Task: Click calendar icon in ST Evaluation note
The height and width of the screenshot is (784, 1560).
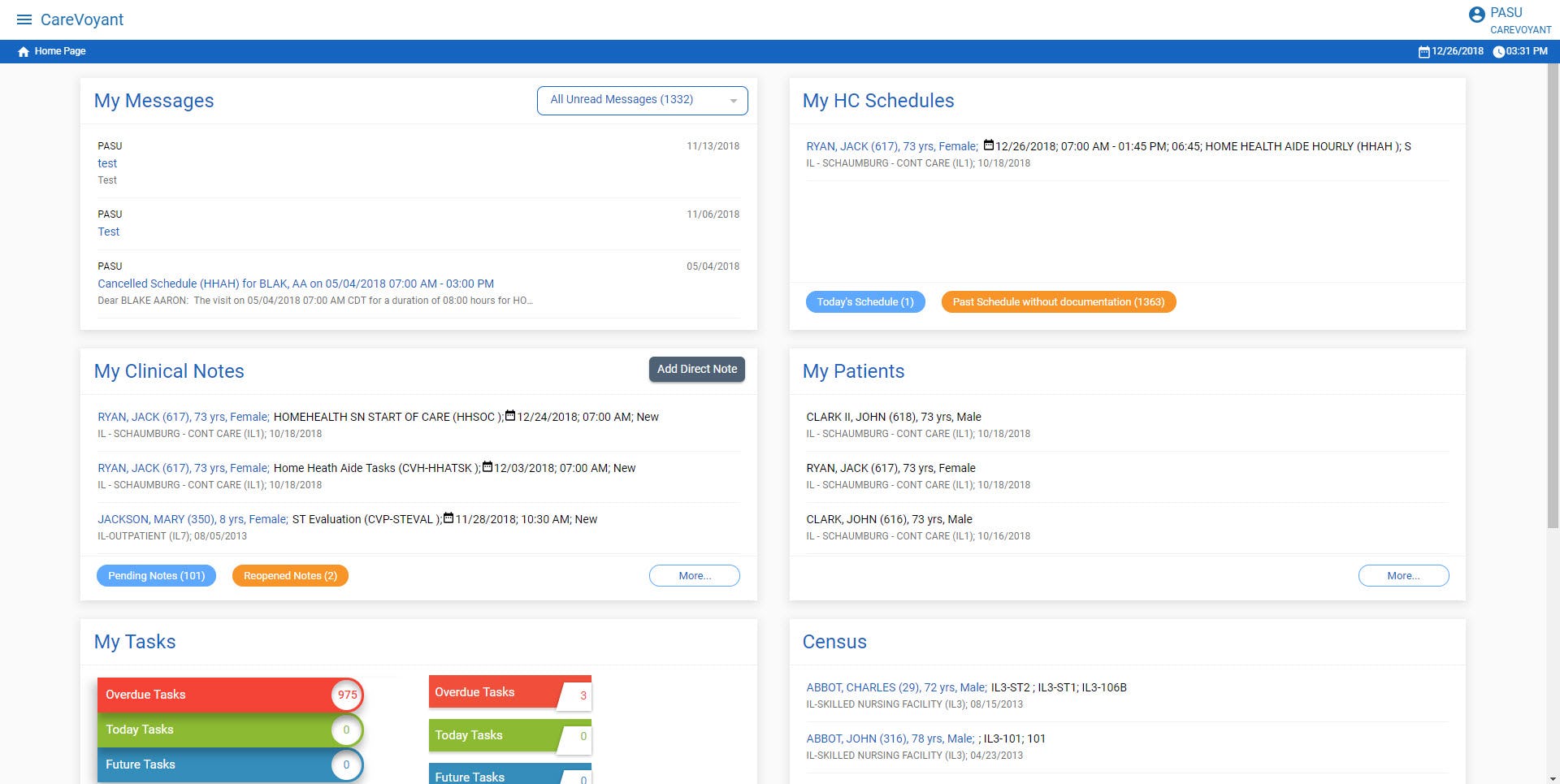Action: point(448,518)
